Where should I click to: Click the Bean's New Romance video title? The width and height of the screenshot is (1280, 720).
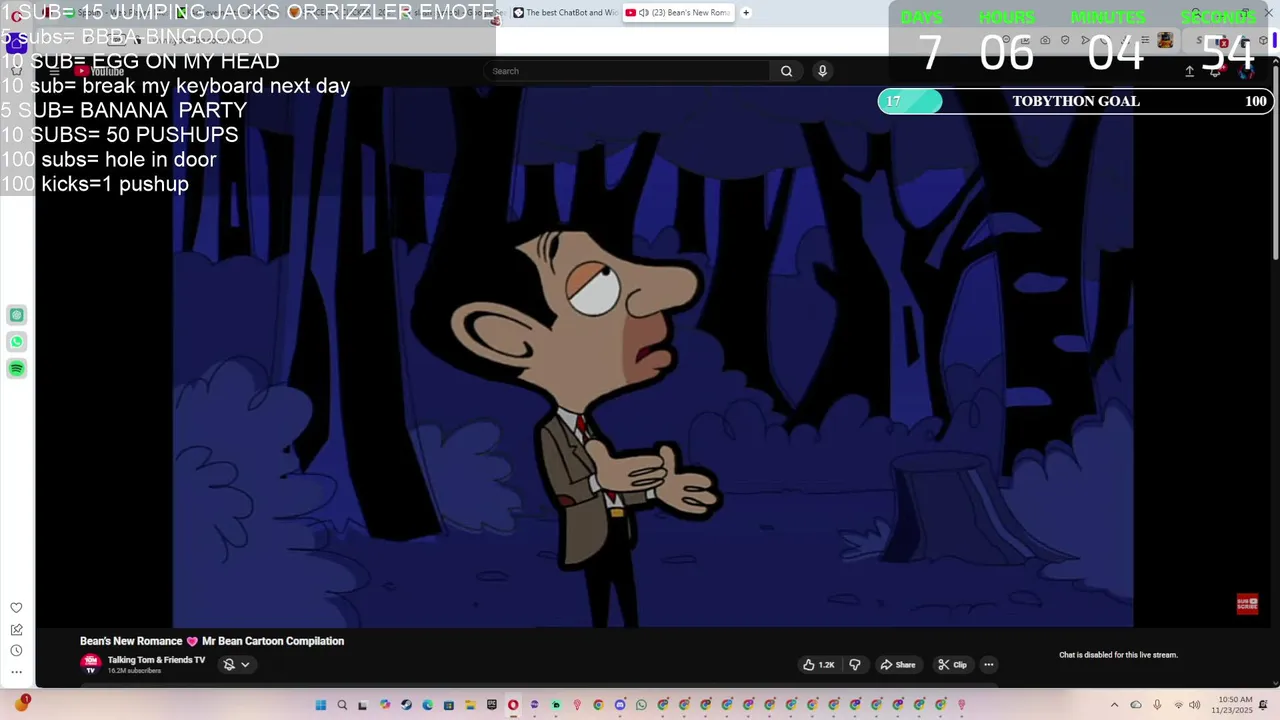[x=212, y=641]
